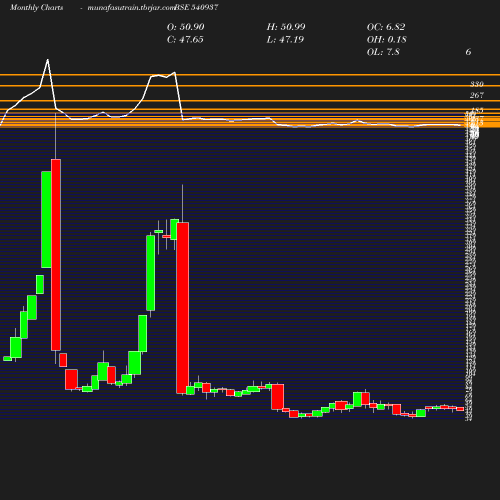The image size is (500, 500).
Task: Click the price axis label "267"
Action: click(x=477, y=95)
